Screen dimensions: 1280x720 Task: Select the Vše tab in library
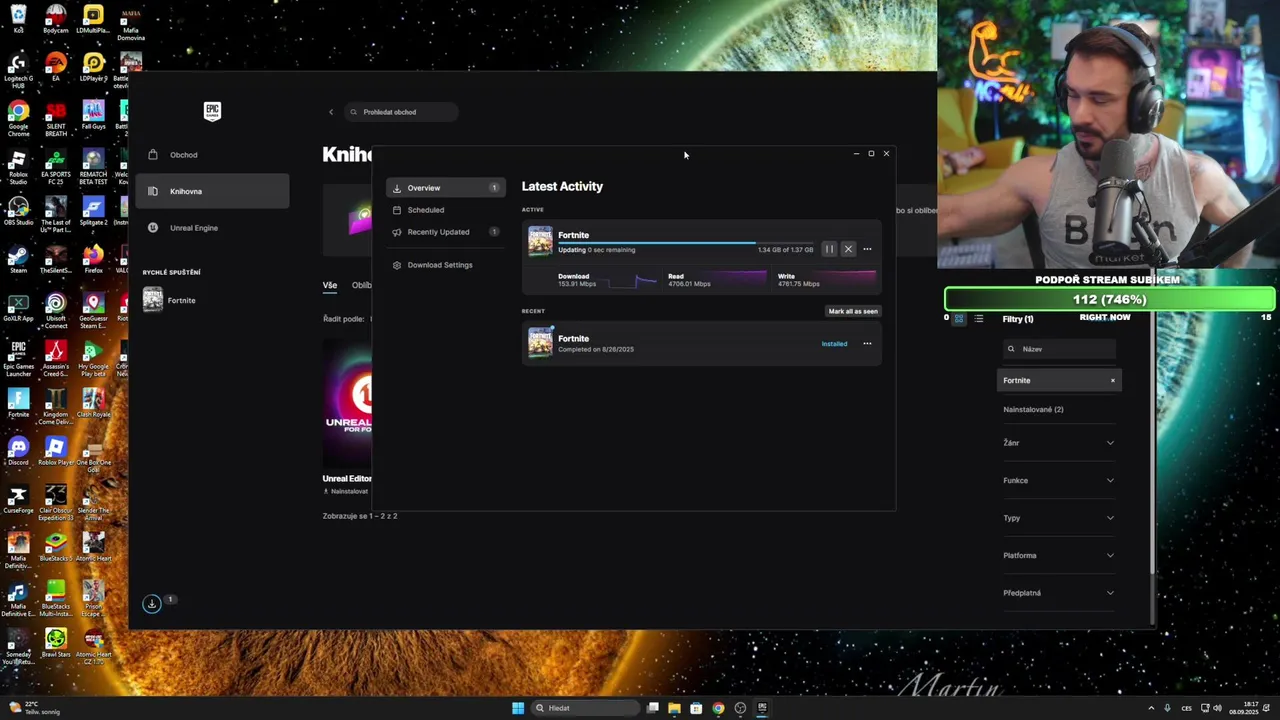click(330, 286)
